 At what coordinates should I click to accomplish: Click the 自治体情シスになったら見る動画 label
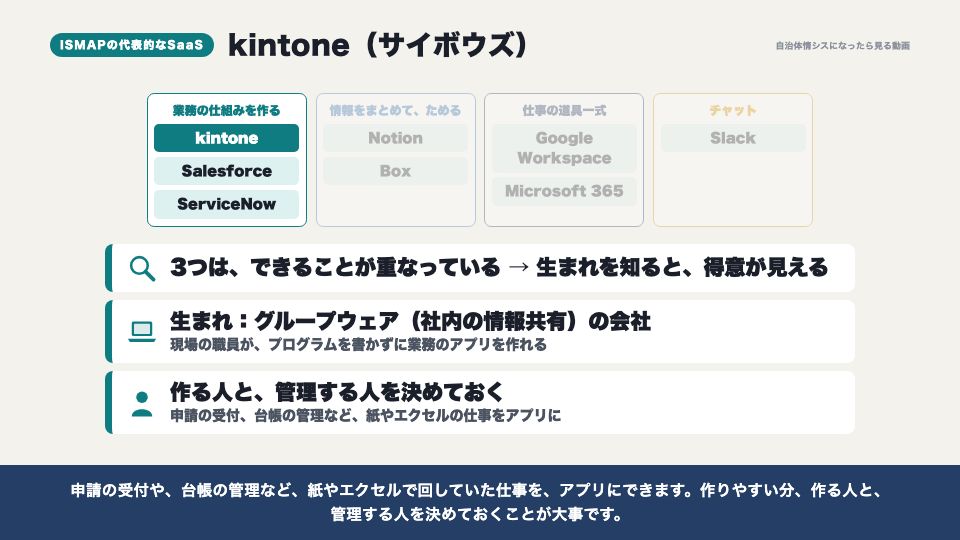842,45
